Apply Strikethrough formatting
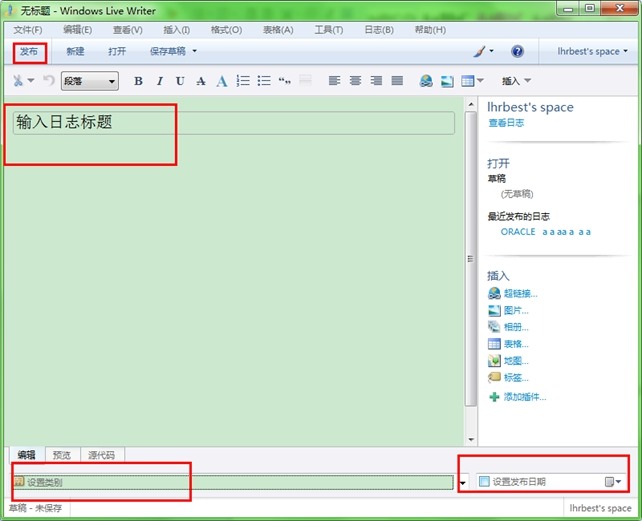 [201, 81]
